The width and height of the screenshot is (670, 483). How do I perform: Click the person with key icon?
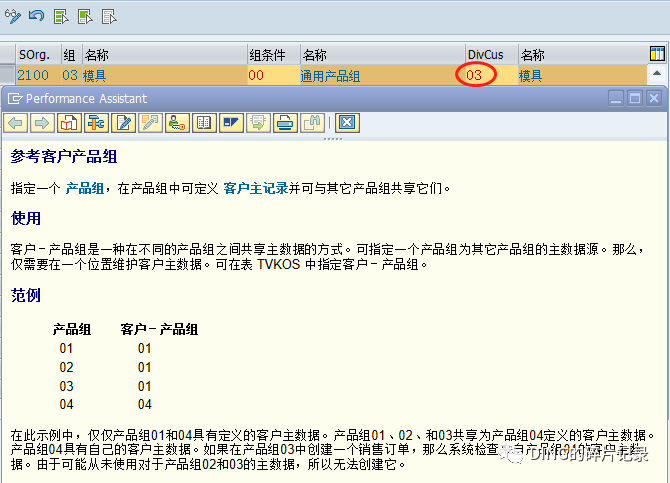[177, 123]
